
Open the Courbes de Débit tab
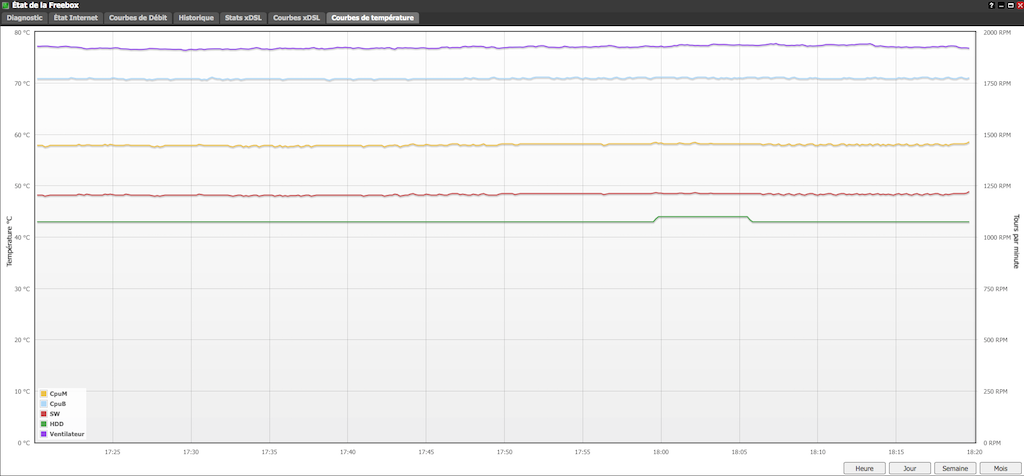point(138,18)
